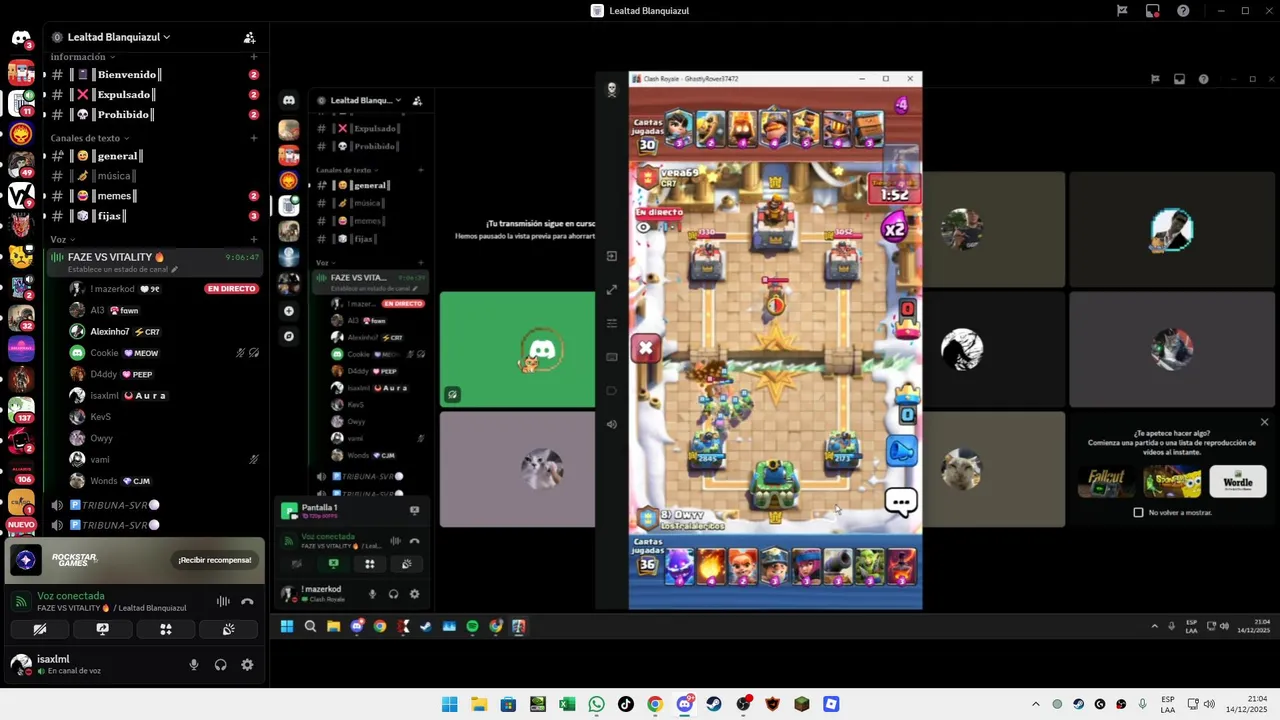Open Wordle activity thumbnail

point(1237,482)
